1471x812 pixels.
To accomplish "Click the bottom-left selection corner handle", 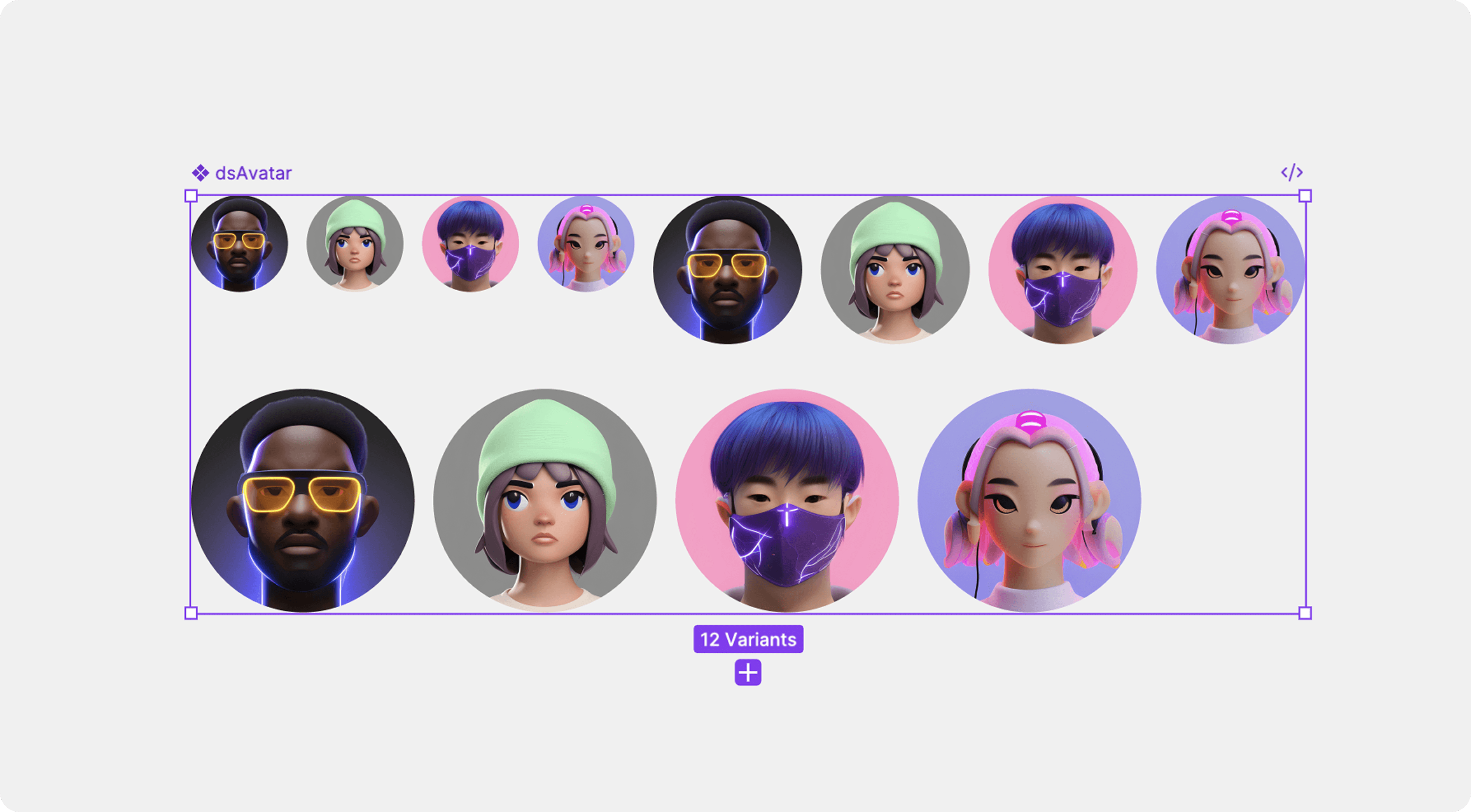I will coord(191,613).
